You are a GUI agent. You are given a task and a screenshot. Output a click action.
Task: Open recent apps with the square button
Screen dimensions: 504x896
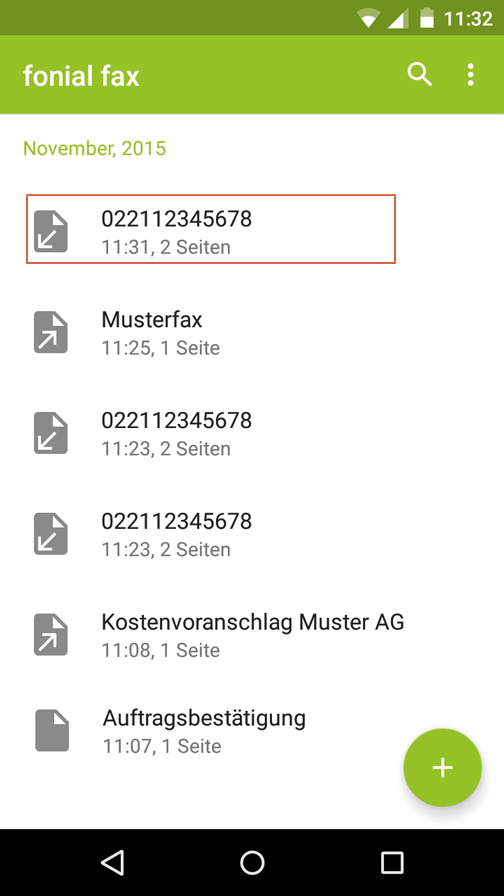[392, 862]
